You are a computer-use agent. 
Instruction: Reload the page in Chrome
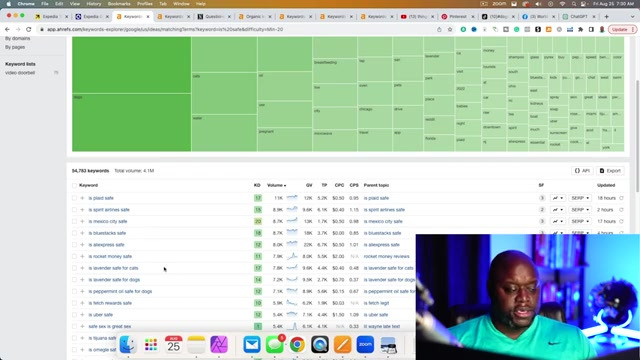29,29
